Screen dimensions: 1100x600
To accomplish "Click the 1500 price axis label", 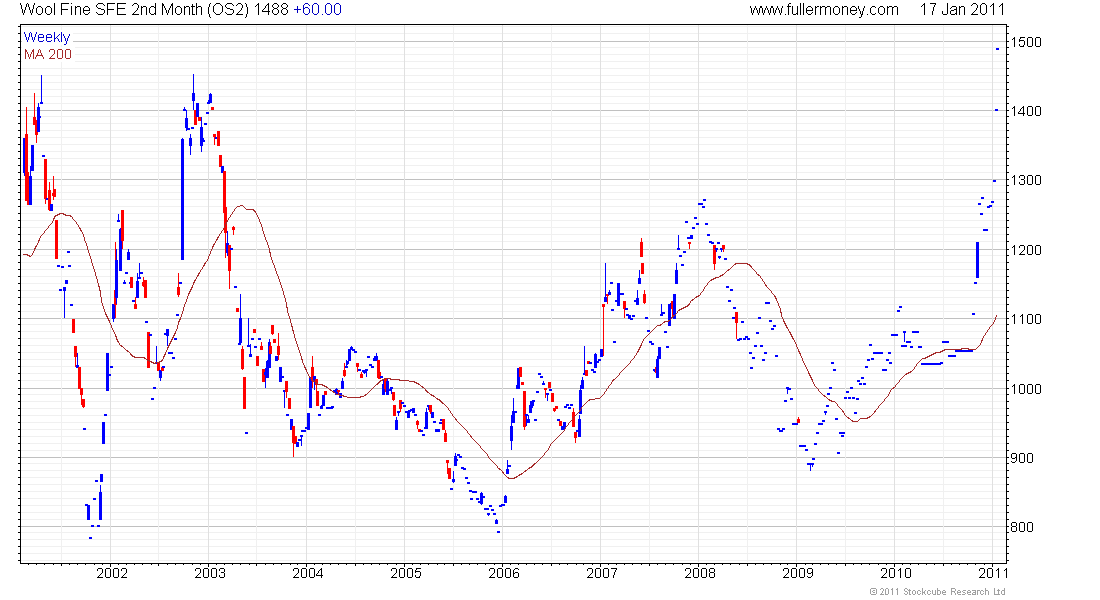I will tap(1026, 42).
